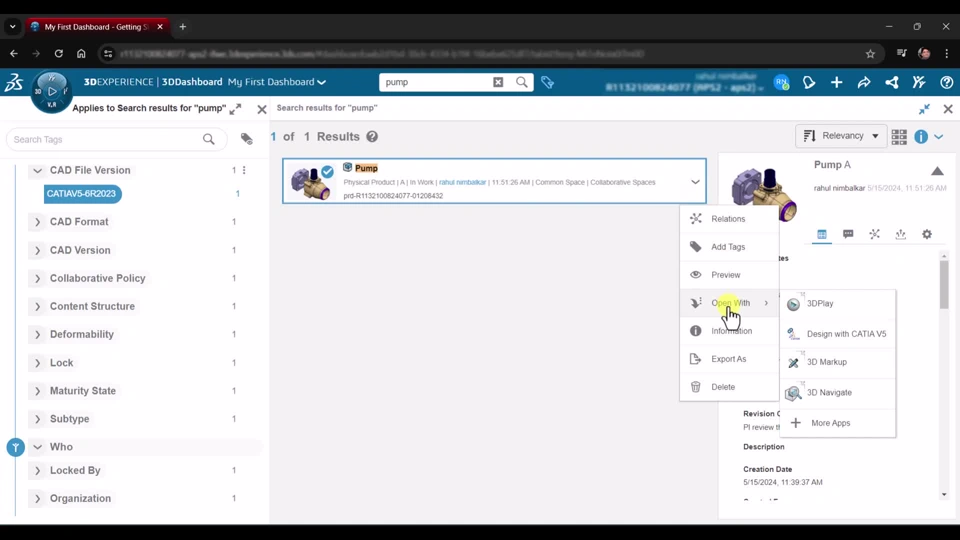Expand the Maturity State tag group
The height and width of the screenshot is (540, 960).
(38, 391)
